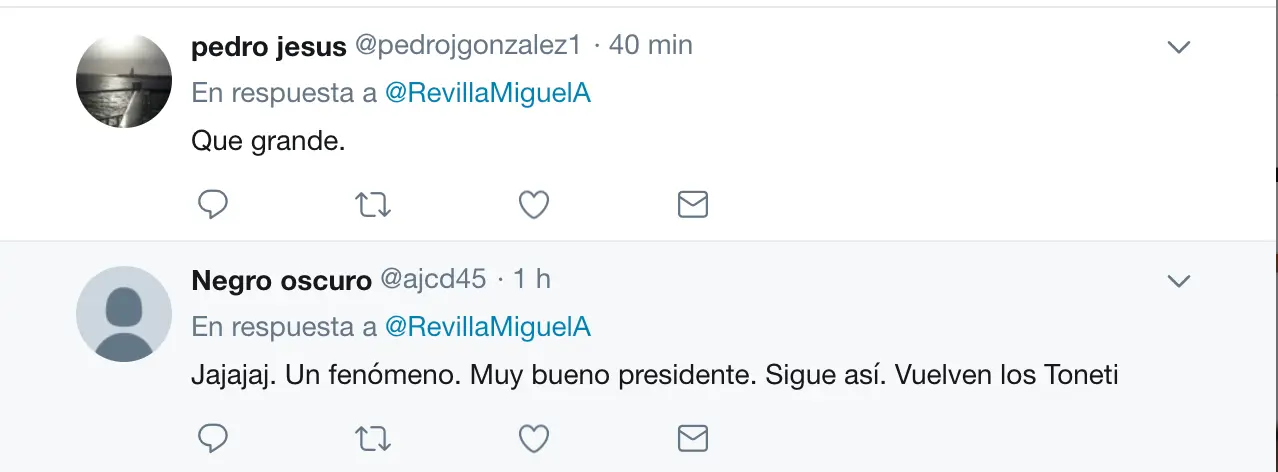Open the '40 min' tweet timestamp
Viewport: 1278px width, 472px height.
click(650, 46)
